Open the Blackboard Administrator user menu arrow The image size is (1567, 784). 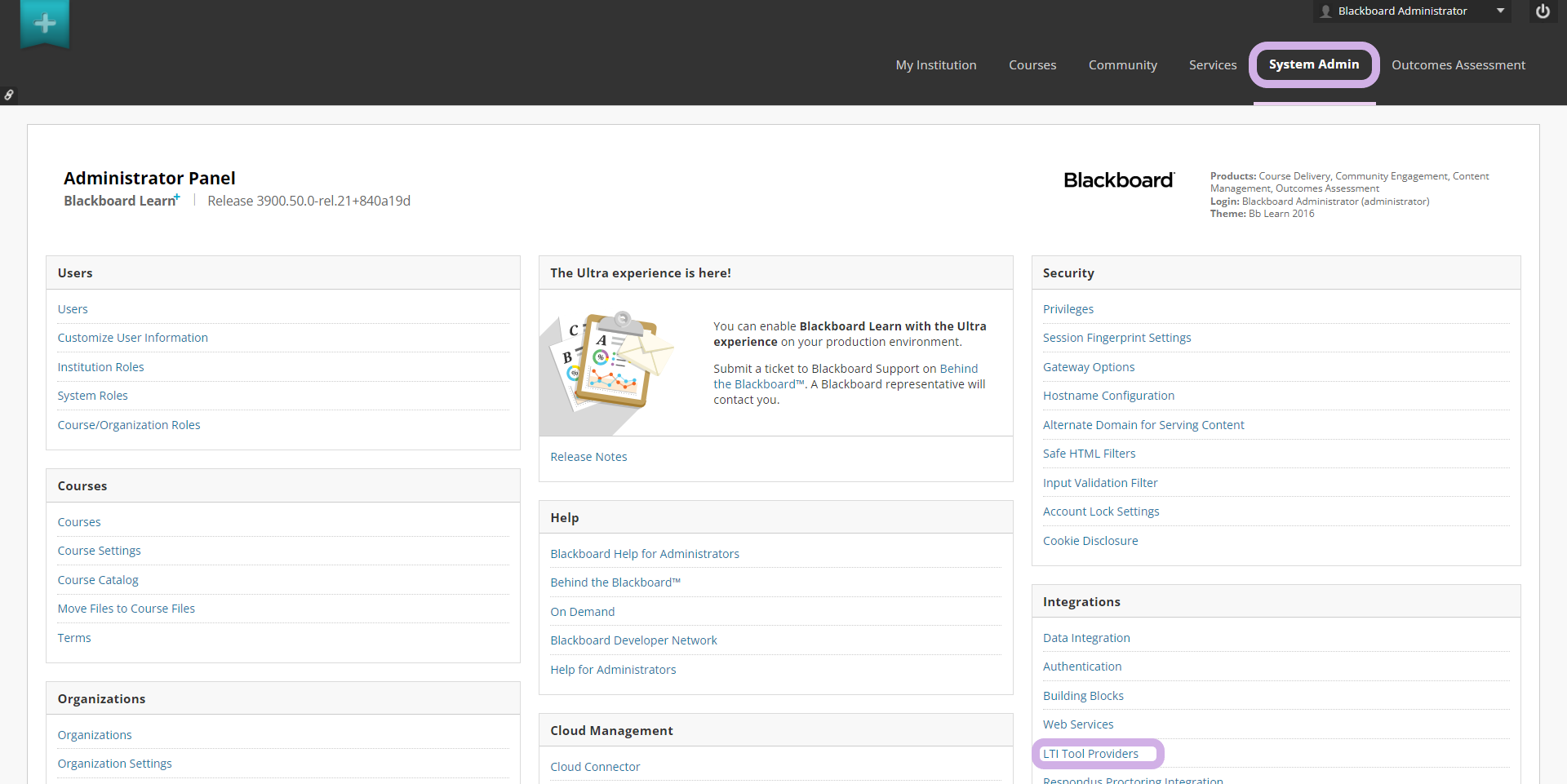click(1500, 11)
